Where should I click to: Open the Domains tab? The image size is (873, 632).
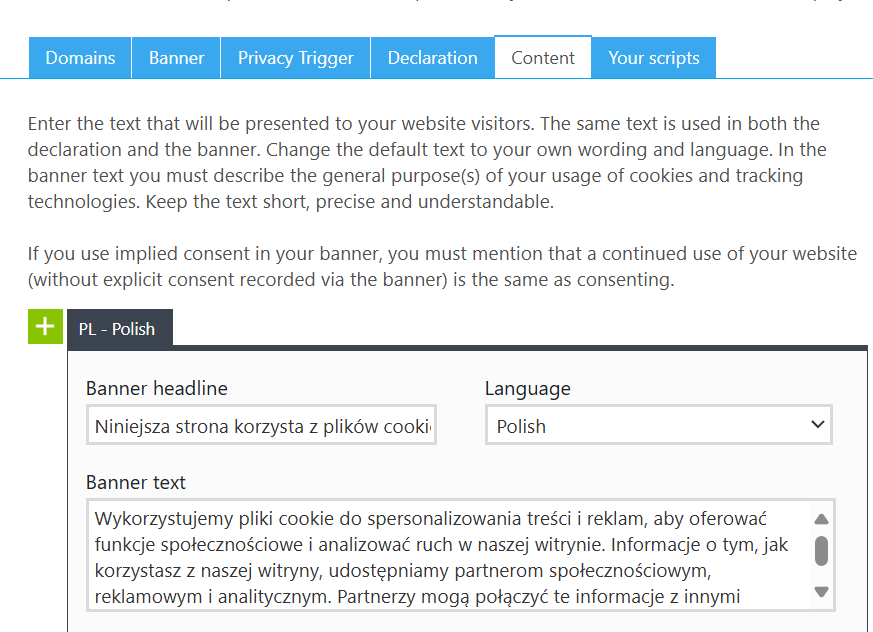pyautogui.click(x=80, y=58)
